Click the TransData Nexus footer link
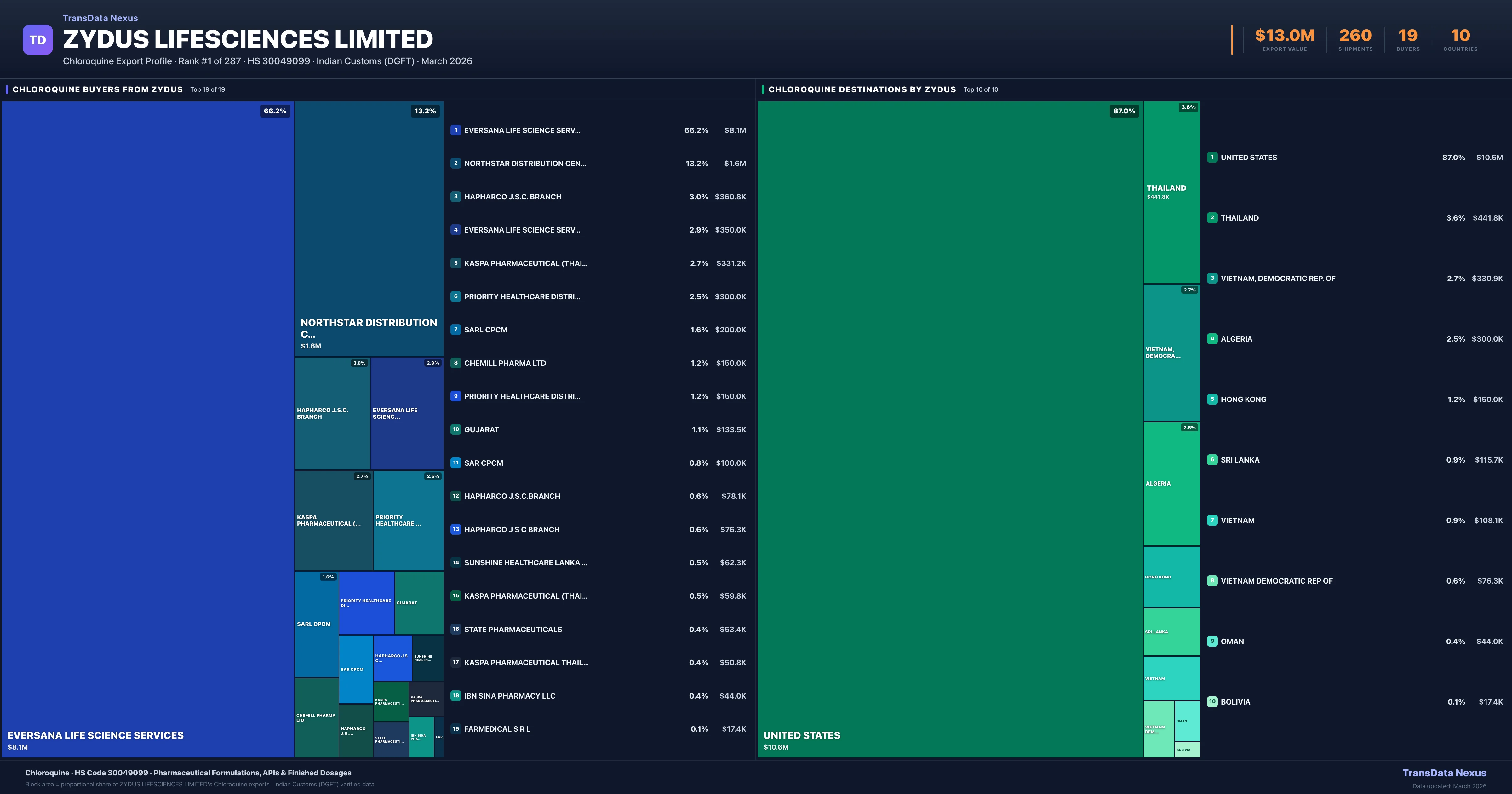 pos(1444,773)
